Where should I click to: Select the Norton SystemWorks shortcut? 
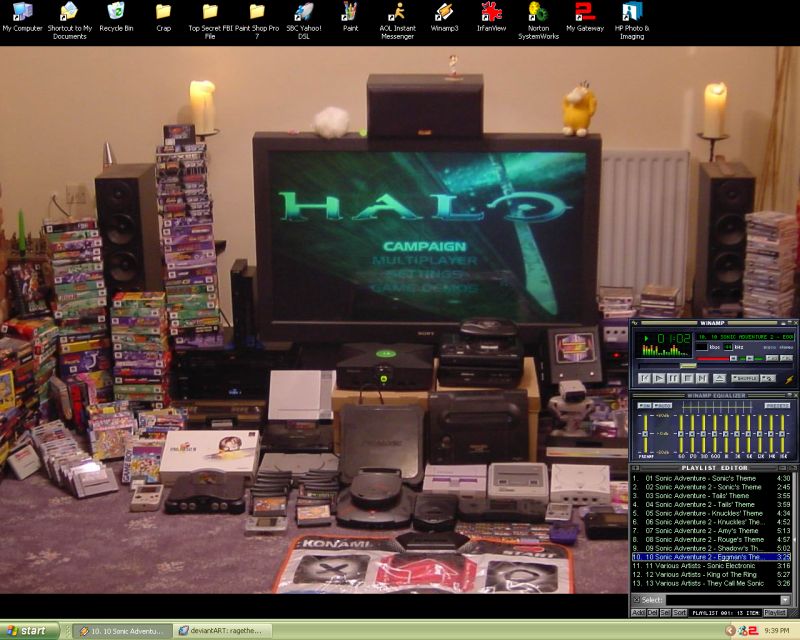click(x=538, y=21)
